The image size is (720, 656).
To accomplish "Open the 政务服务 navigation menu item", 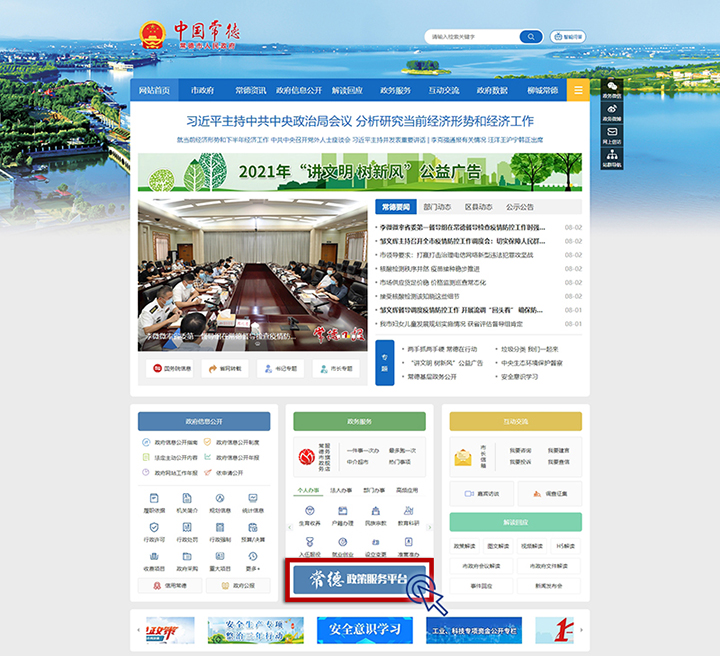I will (396, 90).
